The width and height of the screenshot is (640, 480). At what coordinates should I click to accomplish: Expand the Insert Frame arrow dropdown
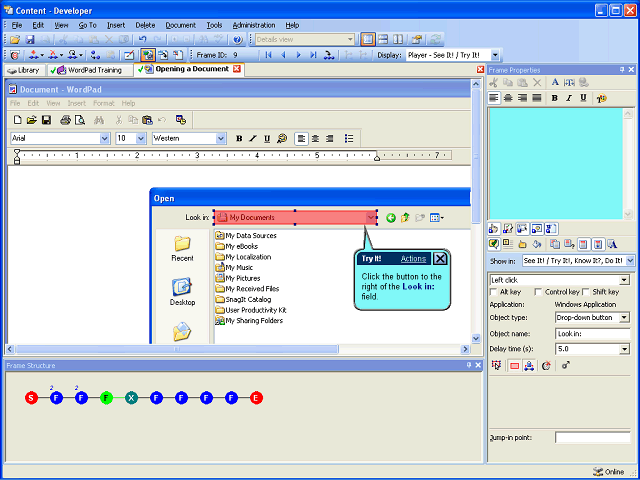pyautogui.click(x=42, y=55)
